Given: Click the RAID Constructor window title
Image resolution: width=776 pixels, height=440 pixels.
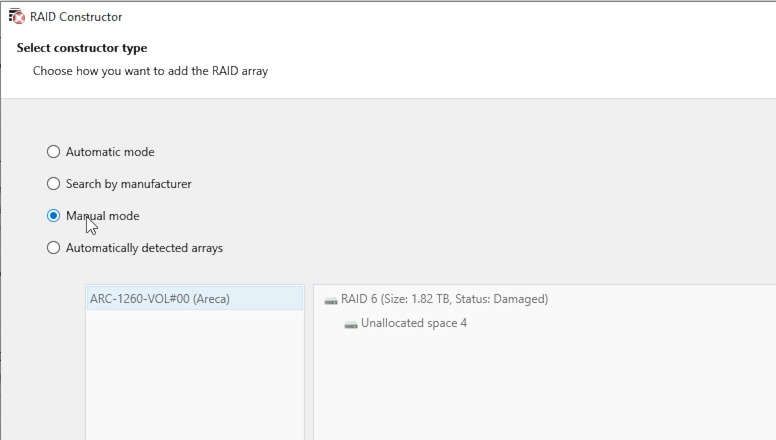Looking at the screenshot, I should [76, 17].
